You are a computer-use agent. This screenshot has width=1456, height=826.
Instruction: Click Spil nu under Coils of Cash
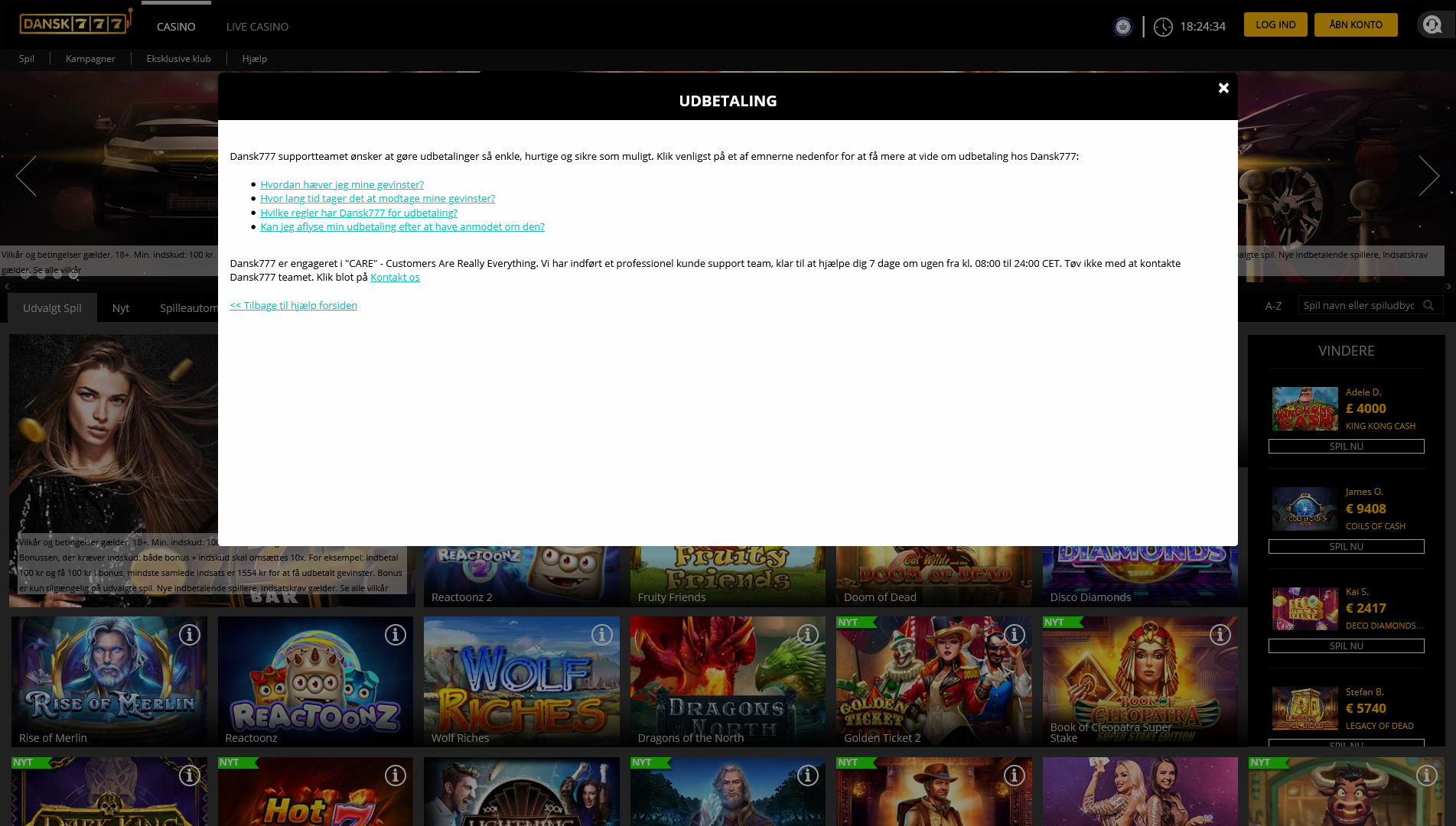(x=1346, y=546)
